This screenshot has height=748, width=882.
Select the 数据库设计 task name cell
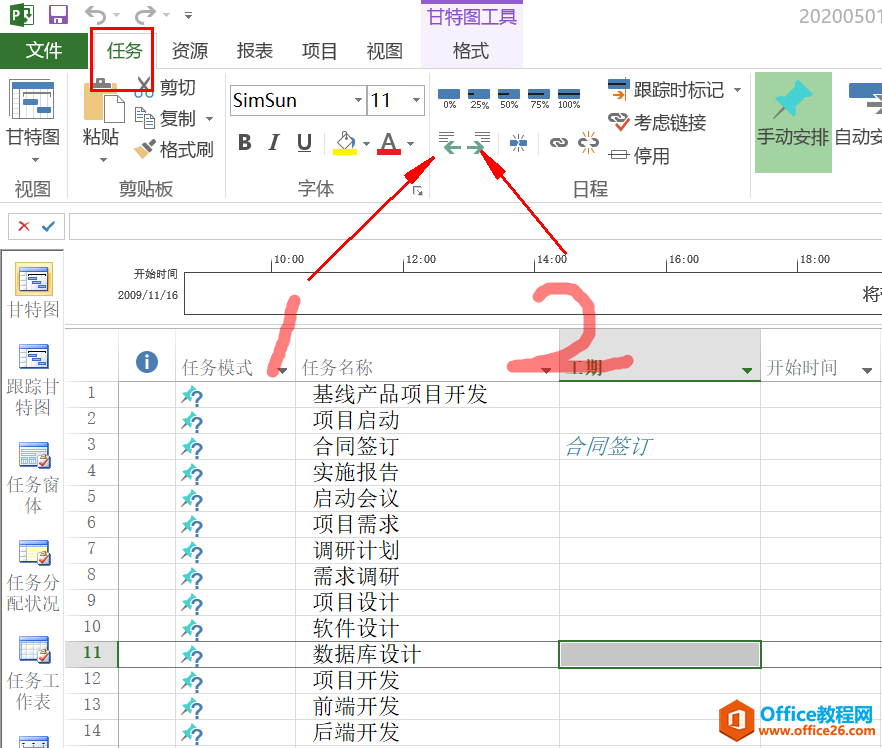click(x=367, y=655)
